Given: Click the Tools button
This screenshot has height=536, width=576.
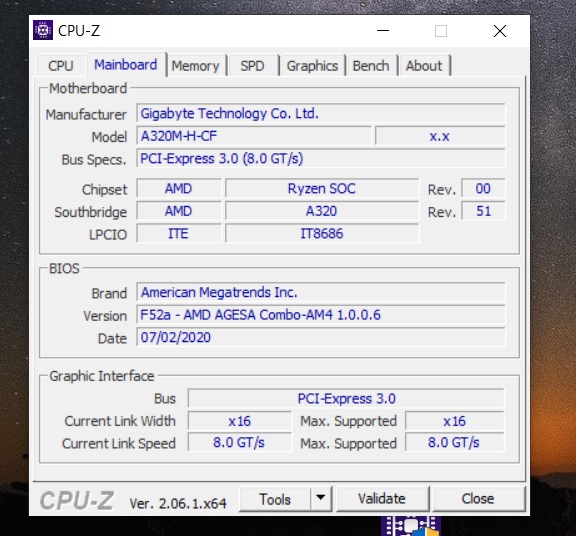Looking at the screenshot, I should [x=275, y=499].
